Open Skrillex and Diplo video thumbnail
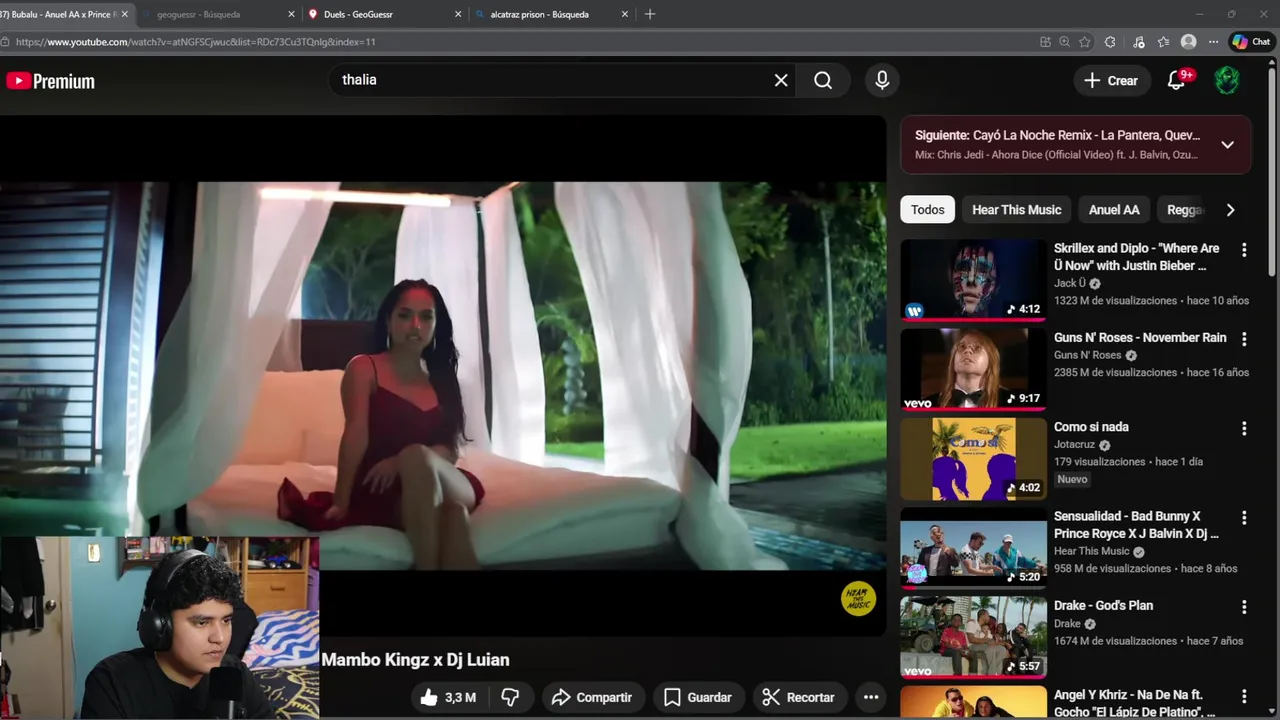1280x720 pixels. [x=973, y=279]
